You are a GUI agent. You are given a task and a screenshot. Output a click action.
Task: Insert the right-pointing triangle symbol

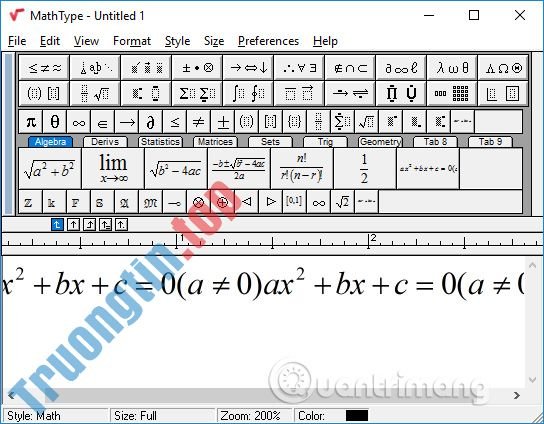pos(271,202)
